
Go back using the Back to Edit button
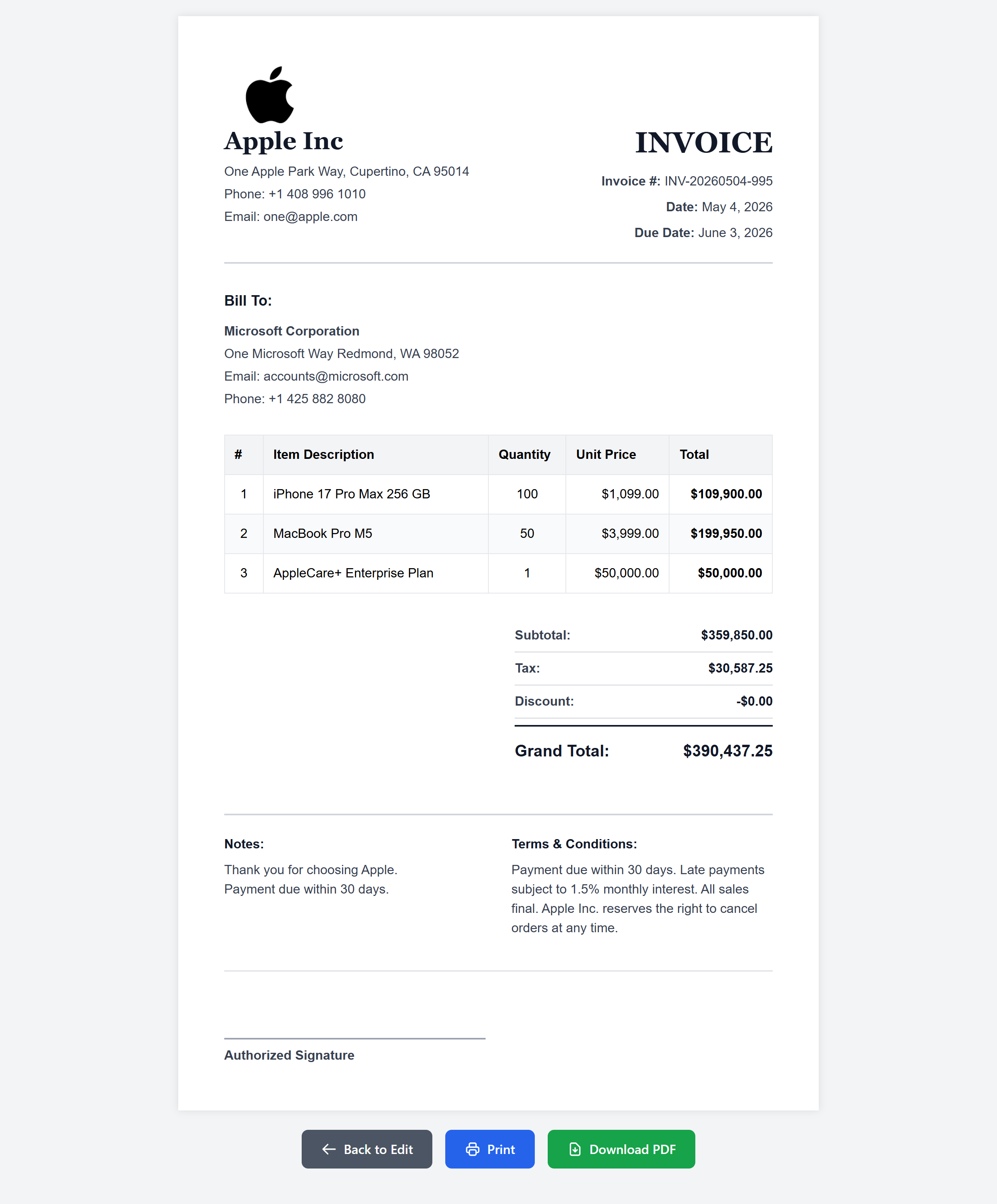[367, 1149]
